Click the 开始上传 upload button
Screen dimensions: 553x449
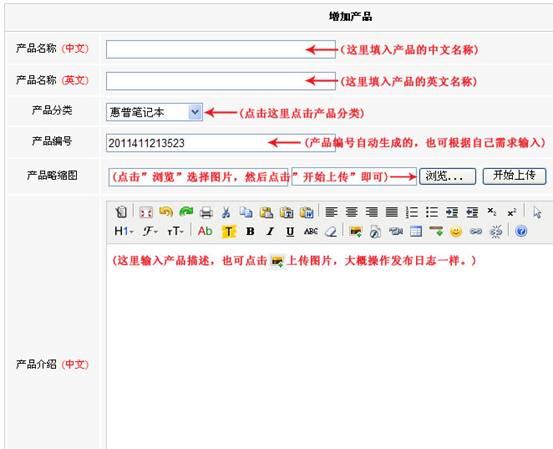coord(514,176)
